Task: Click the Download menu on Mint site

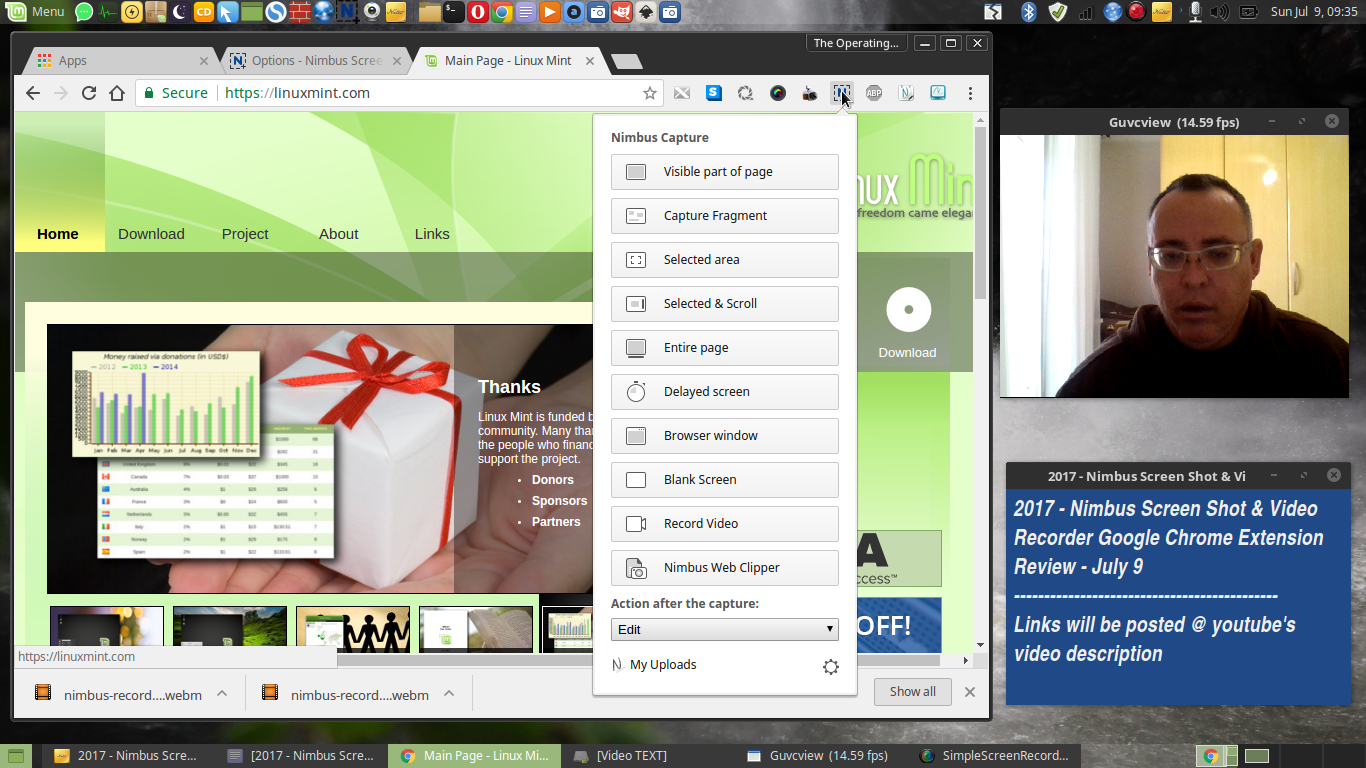Action: [x=151, y=234]
